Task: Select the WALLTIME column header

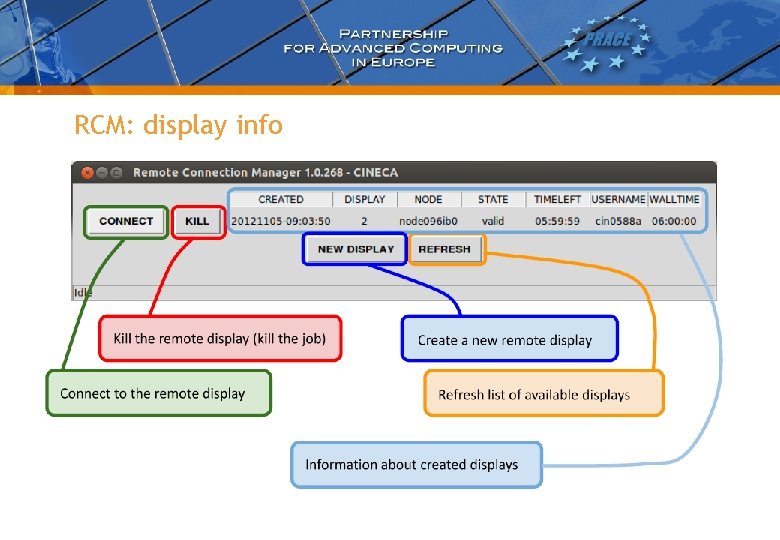Action: pyautogui.click(x=675, y=199)
